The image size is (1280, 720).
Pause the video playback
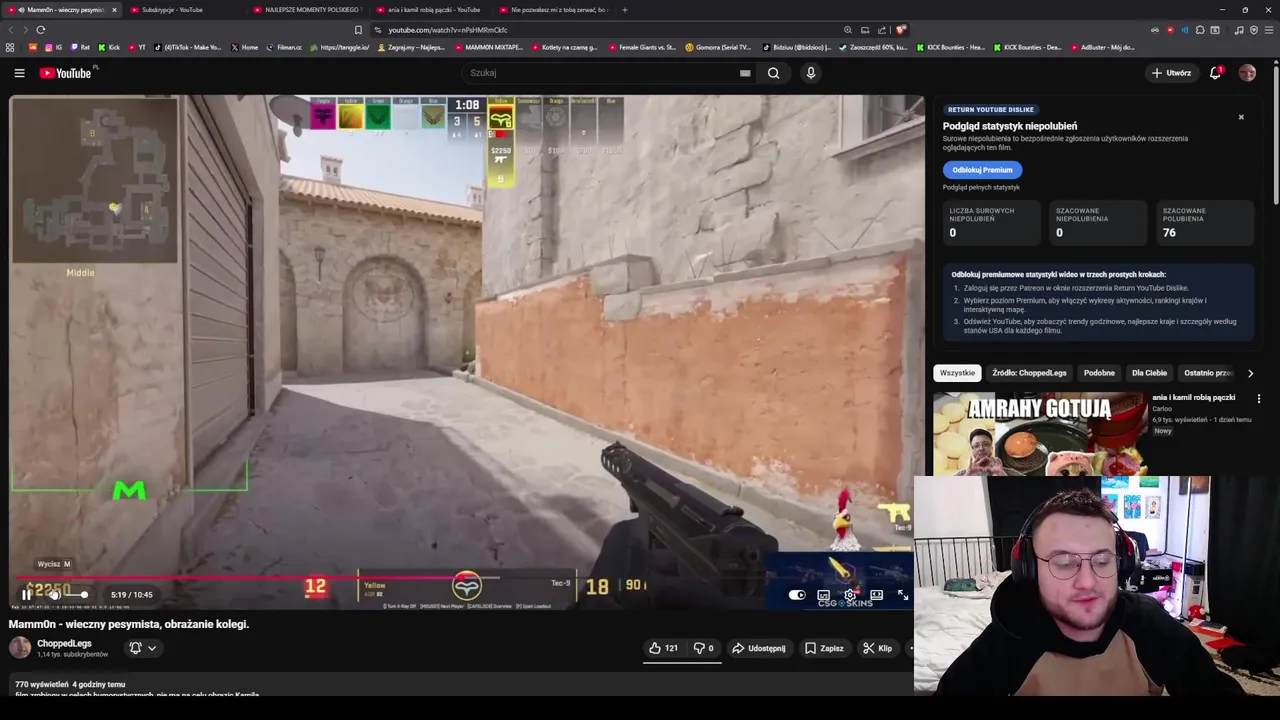pyautogui.click(x=26, y=595)
